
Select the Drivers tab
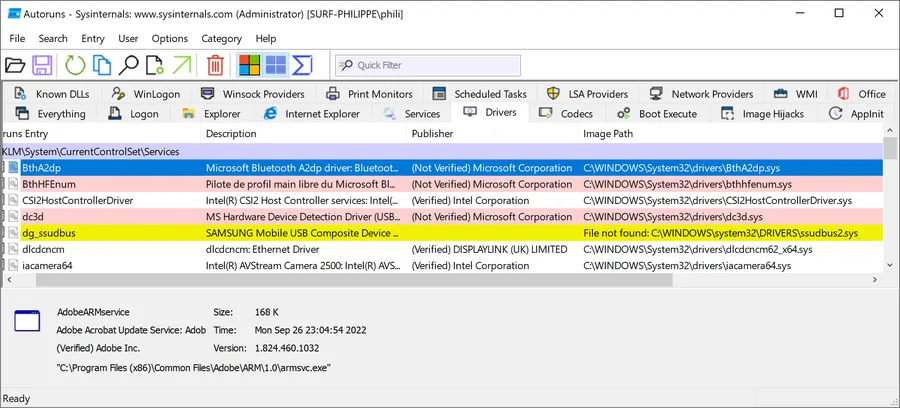click(x=490, y=112)
